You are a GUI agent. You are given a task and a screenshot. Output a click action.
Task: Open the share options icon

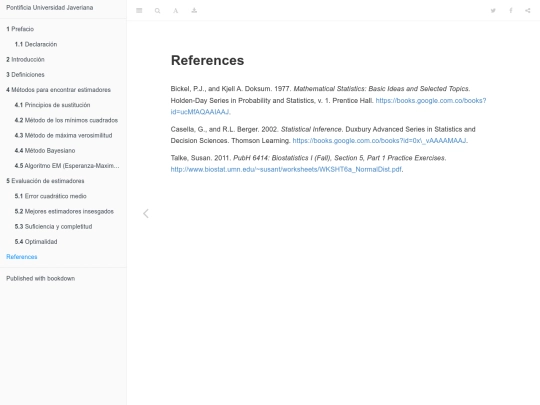pyautogui.click(x=528, y=11)
